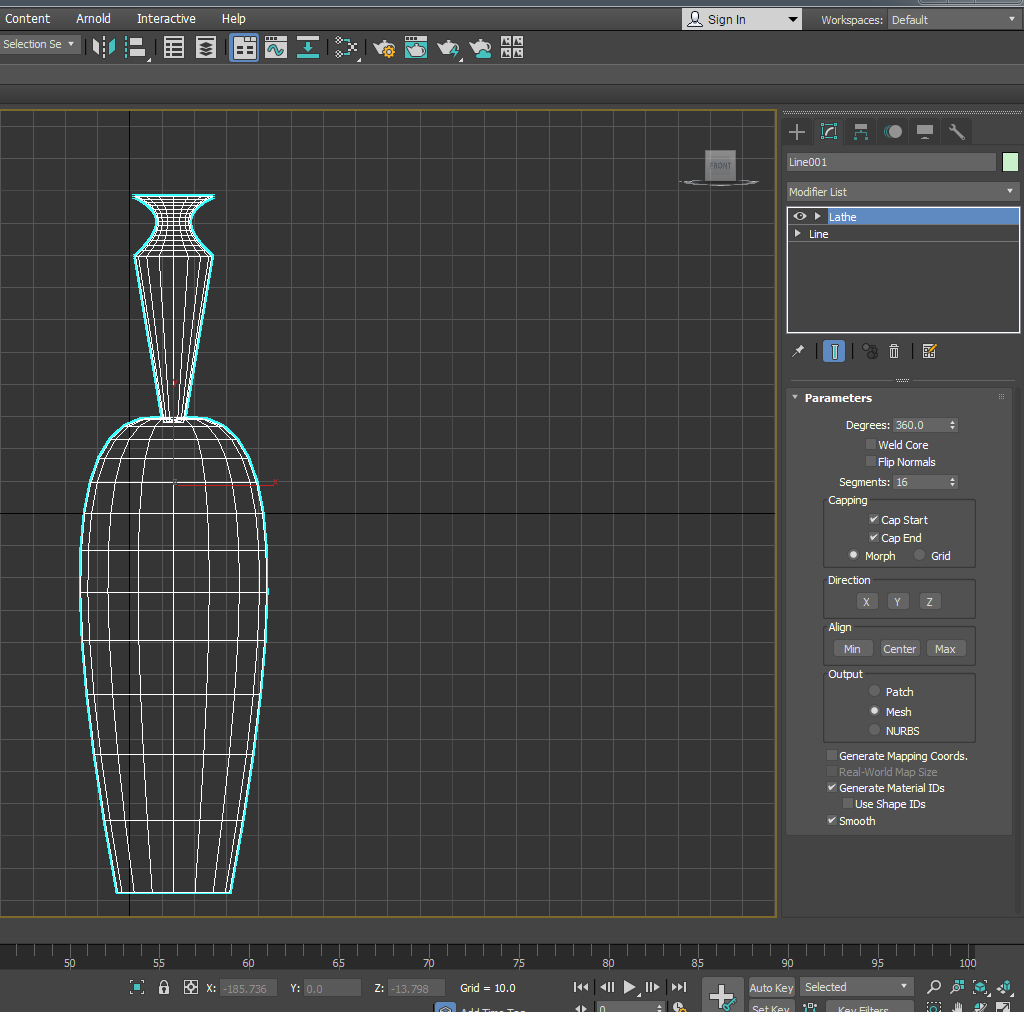
Task: Open the Curve Editor from toolbar
Action: [276, 47]
